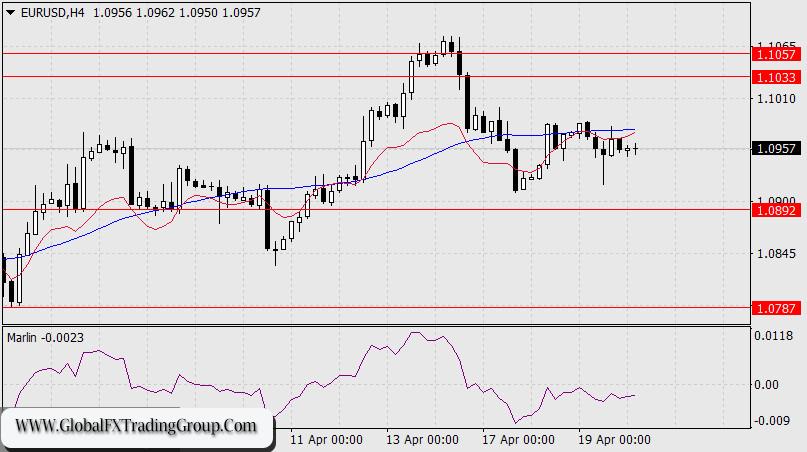807x452 pixels.
Task: Click the 1.1033 red price label
Action: click(x=776, y=77)
